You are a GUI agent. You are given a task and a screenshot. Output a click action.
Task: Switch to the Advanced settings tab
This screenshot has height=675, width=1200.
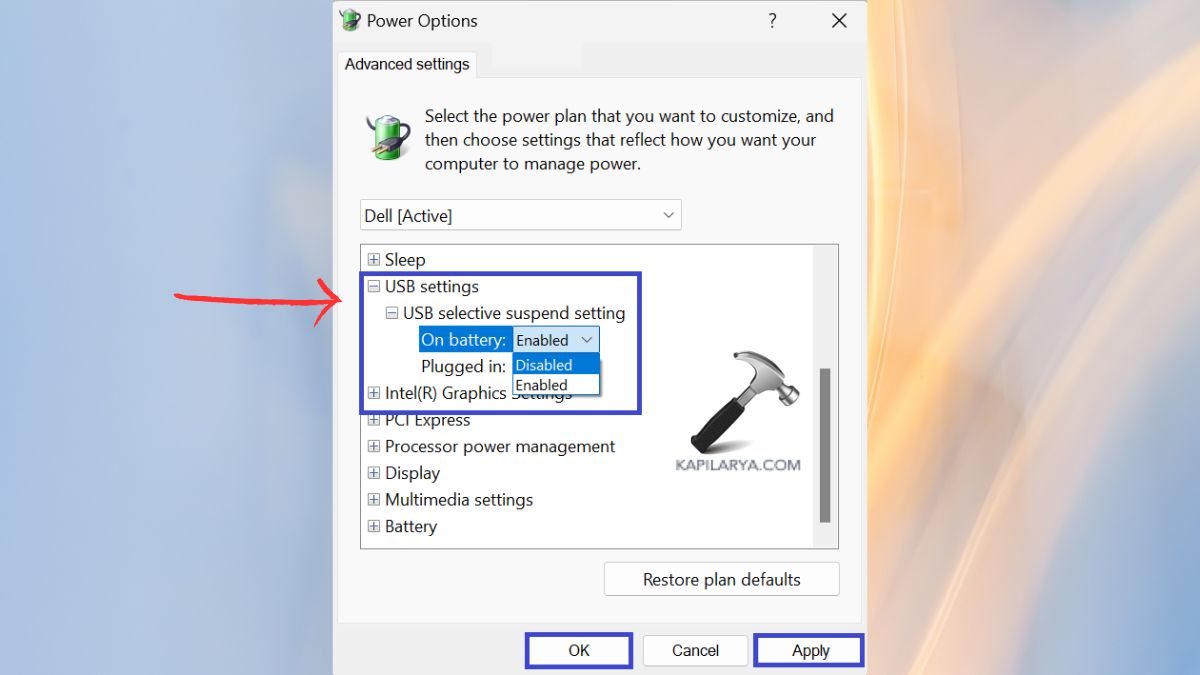click(407, 63)
